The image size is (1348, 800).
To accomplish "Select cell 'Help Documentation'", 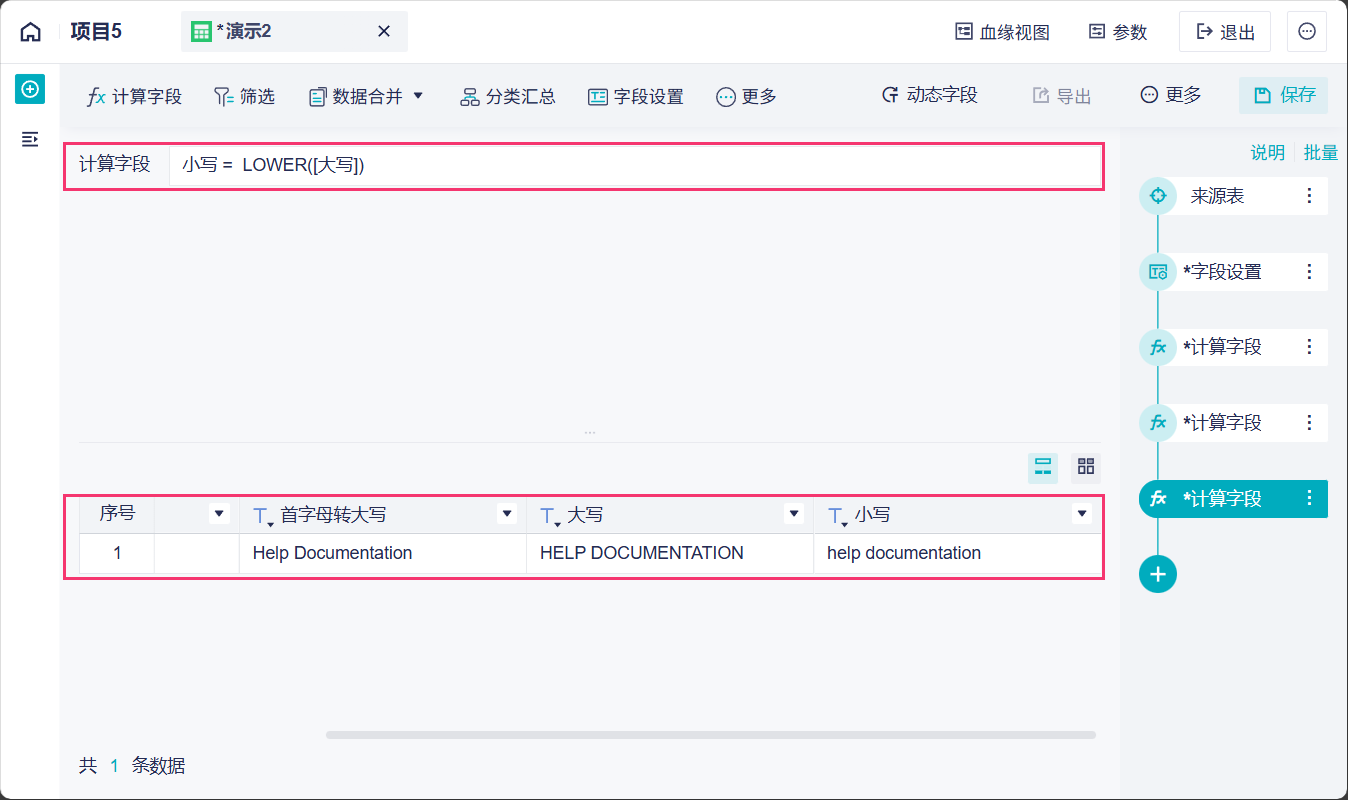I will 383,553.
